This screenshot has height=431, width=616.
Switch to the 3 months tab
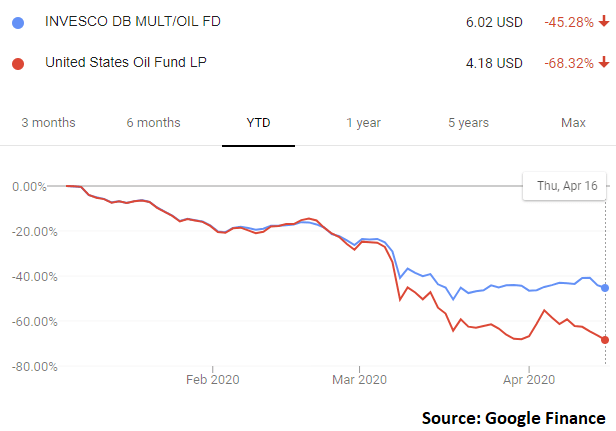point(48,123)
